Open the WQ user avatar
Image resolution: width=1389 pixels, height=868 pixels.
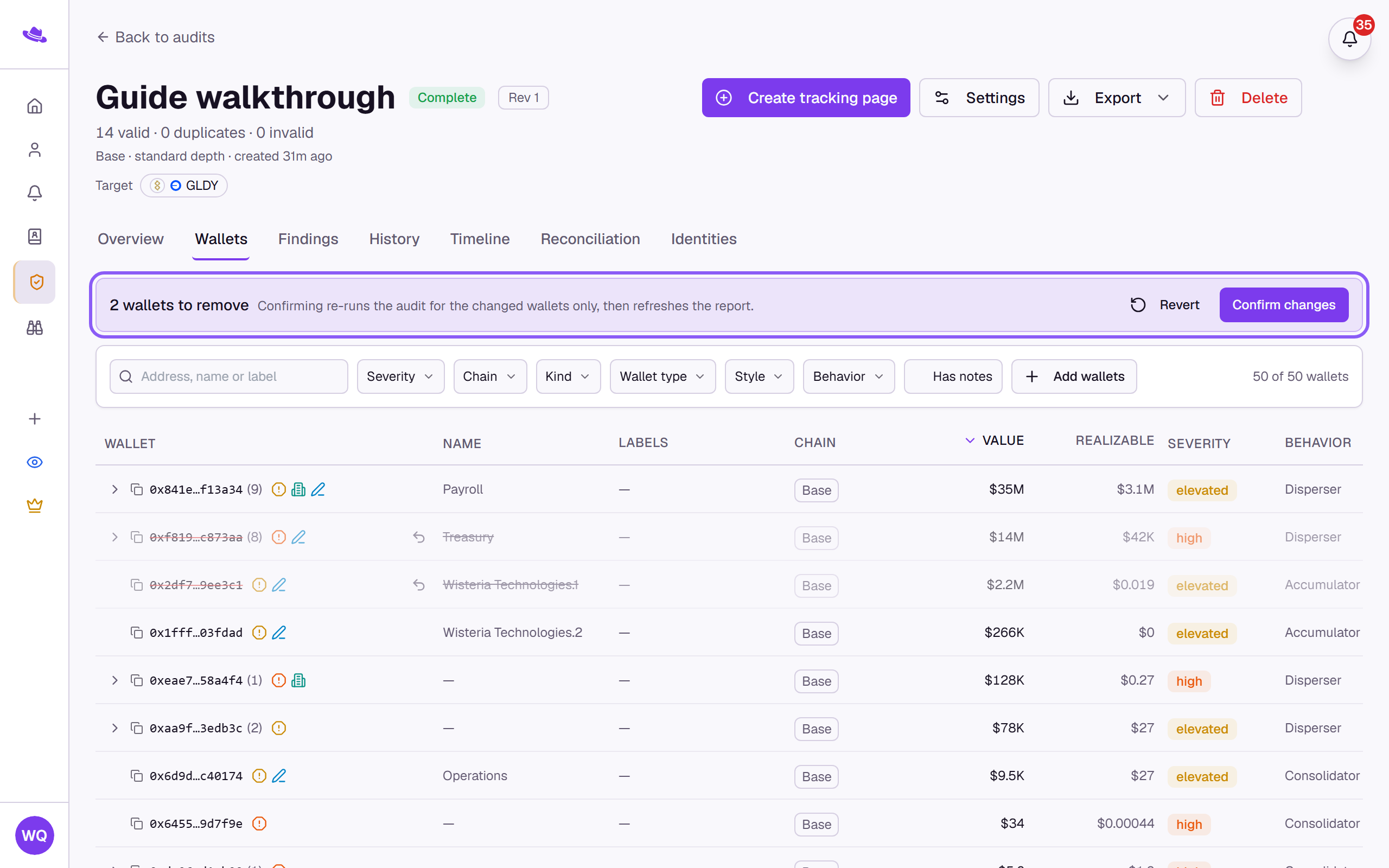tap(34, 835)
